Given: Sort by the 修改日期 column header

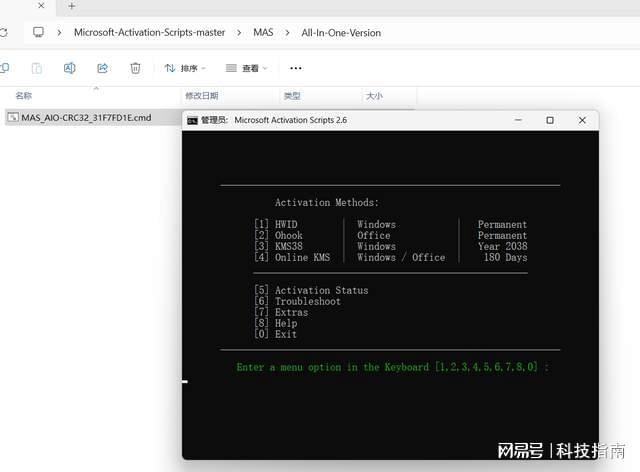Looking at the screenshot, I should pyautogui.click(x=202, y=96).
